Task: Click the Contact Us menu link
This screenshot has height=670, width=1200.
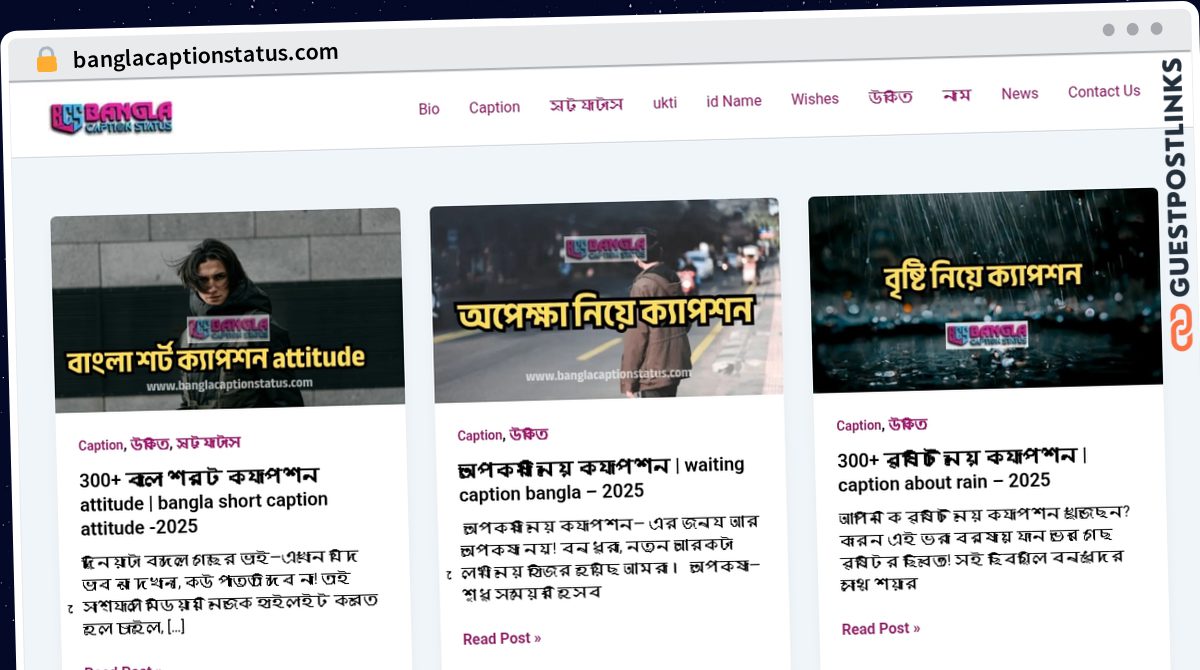Action: click(x=1104, y=91)
